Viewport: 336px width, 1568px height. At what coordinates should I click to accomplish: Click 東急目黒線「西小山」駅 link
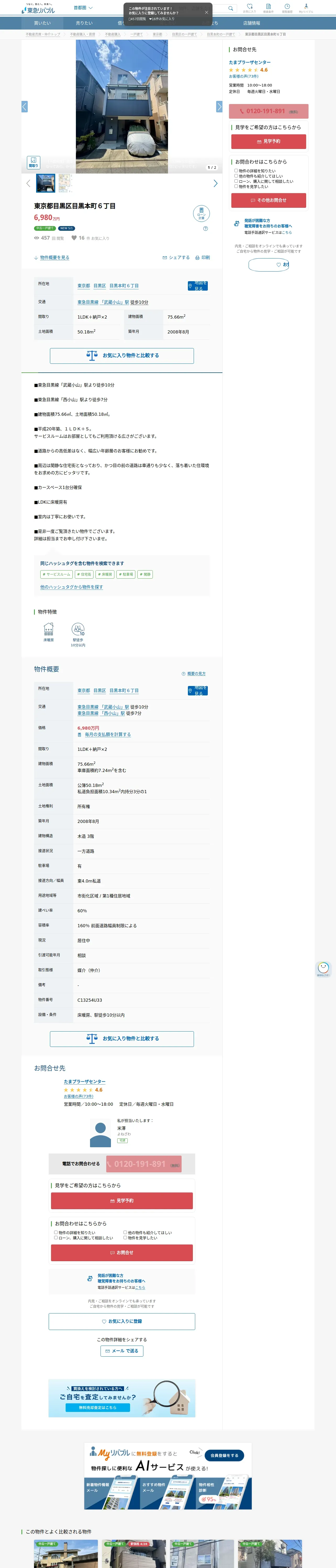click(101, 713)
